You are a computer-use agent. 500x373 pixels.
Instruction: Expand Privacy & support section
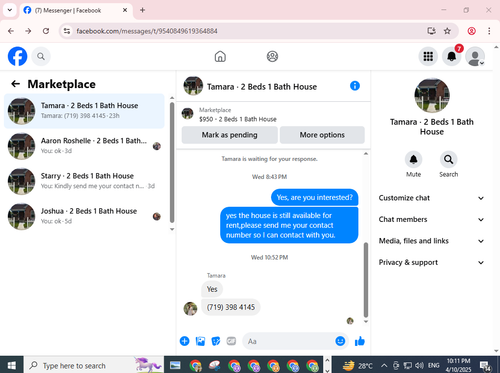[x=431, y=262]
